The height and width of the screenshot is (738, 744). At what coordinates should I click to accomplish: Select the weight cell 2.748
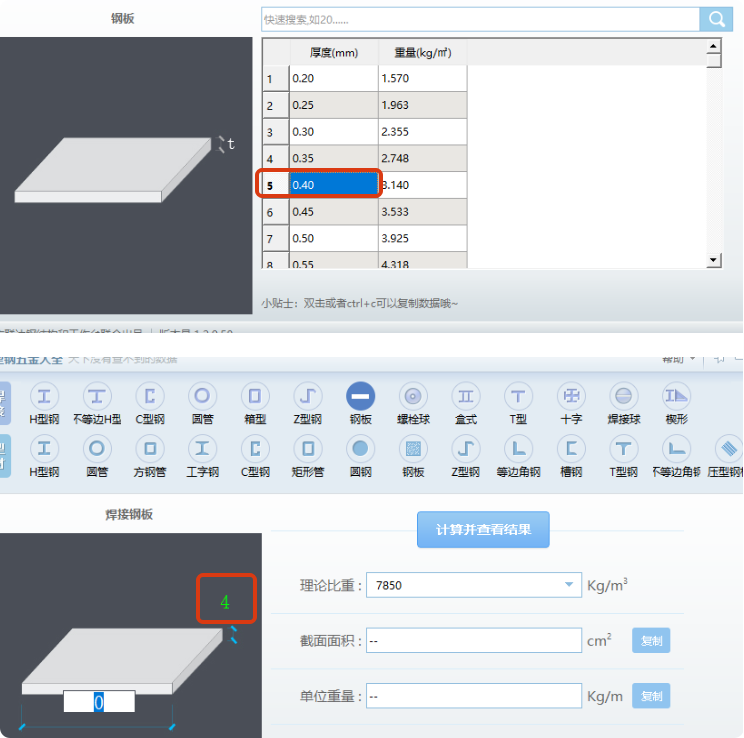tap(423, 158)
